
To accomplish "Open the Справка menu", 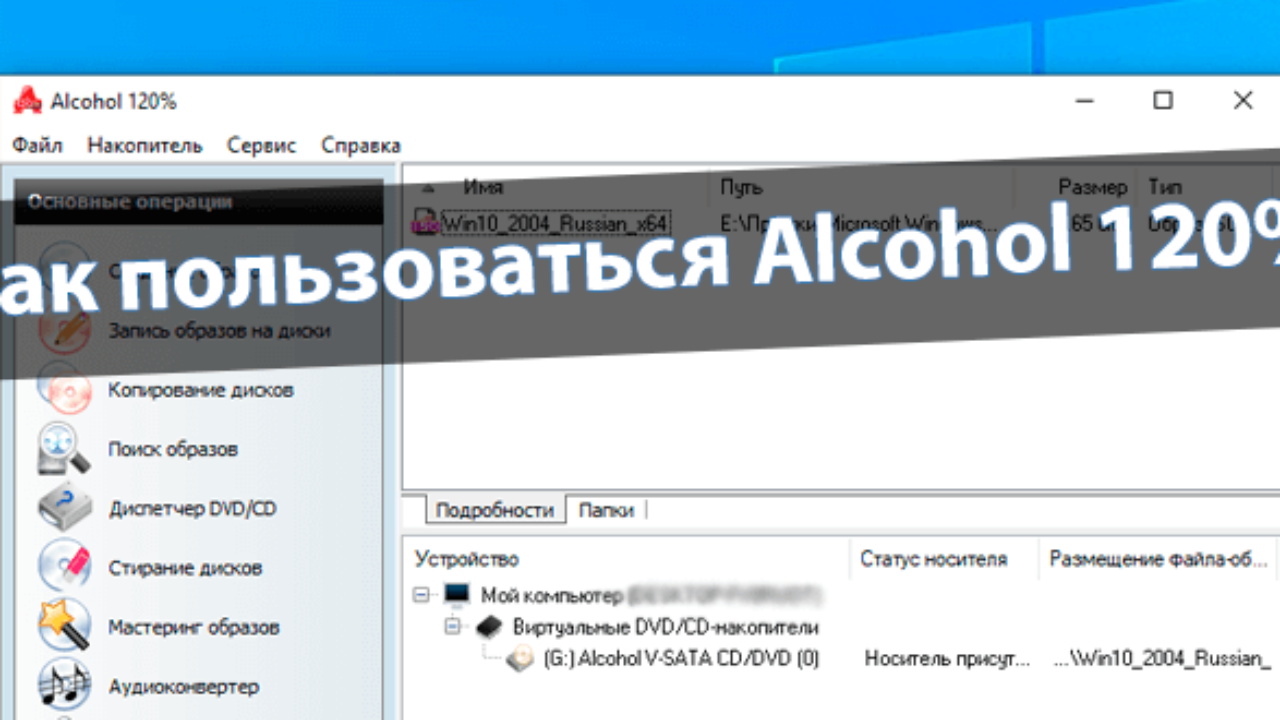I will click(x=361, y=145).
